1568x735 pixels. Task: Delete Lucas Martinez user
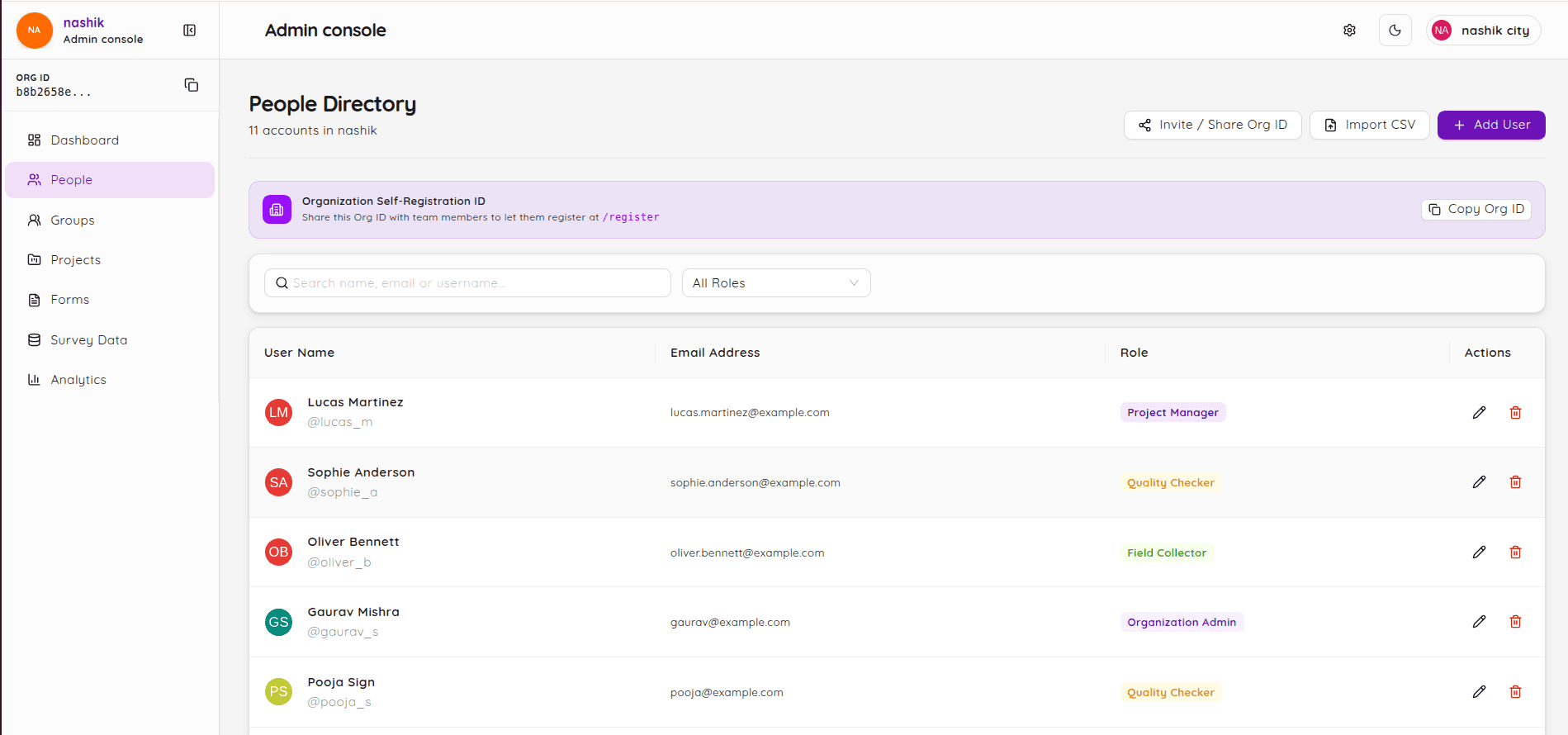(1516, 413)
